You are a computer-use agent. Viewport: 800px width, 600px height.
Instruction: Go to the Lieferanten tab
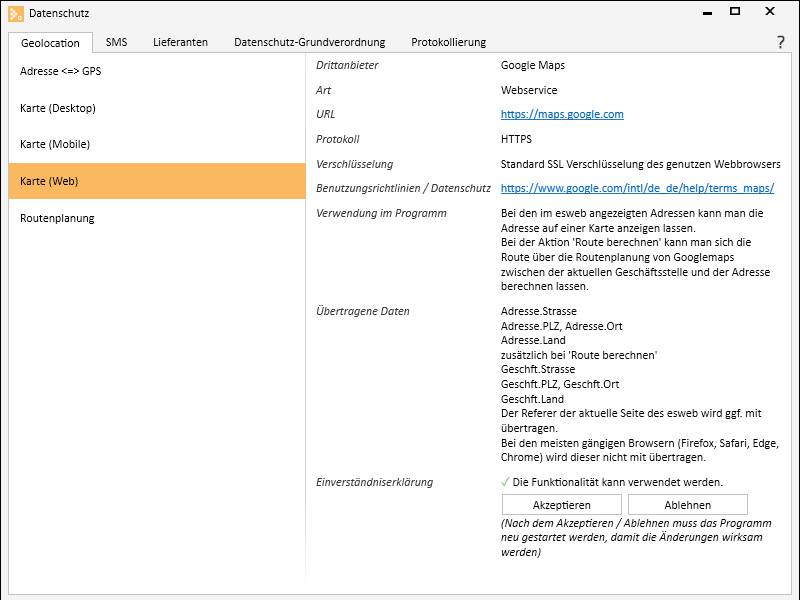(x=181, y=42)
